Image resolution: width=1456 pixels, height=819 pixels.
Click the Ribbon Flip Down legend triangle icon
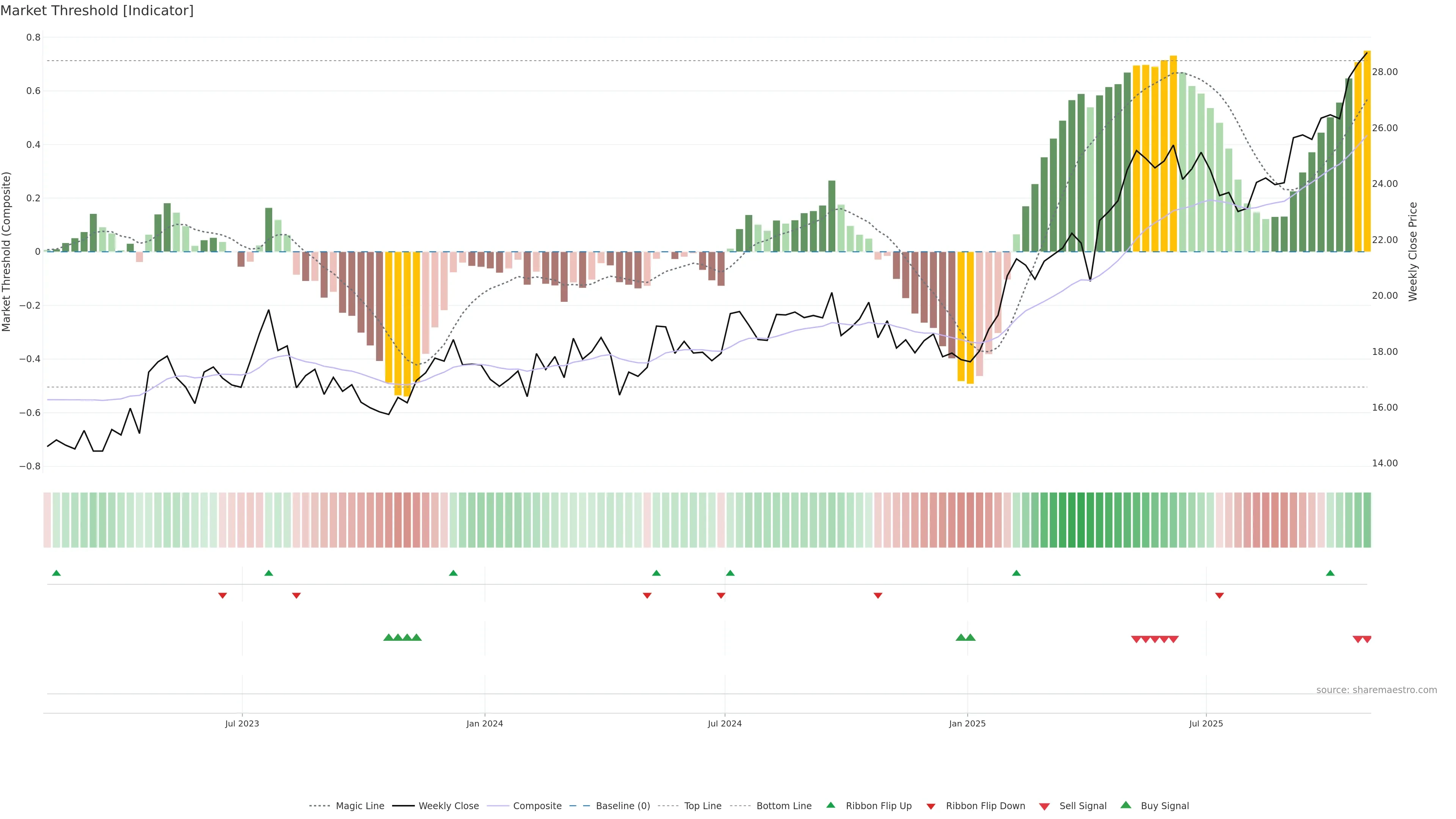point(931,806)
